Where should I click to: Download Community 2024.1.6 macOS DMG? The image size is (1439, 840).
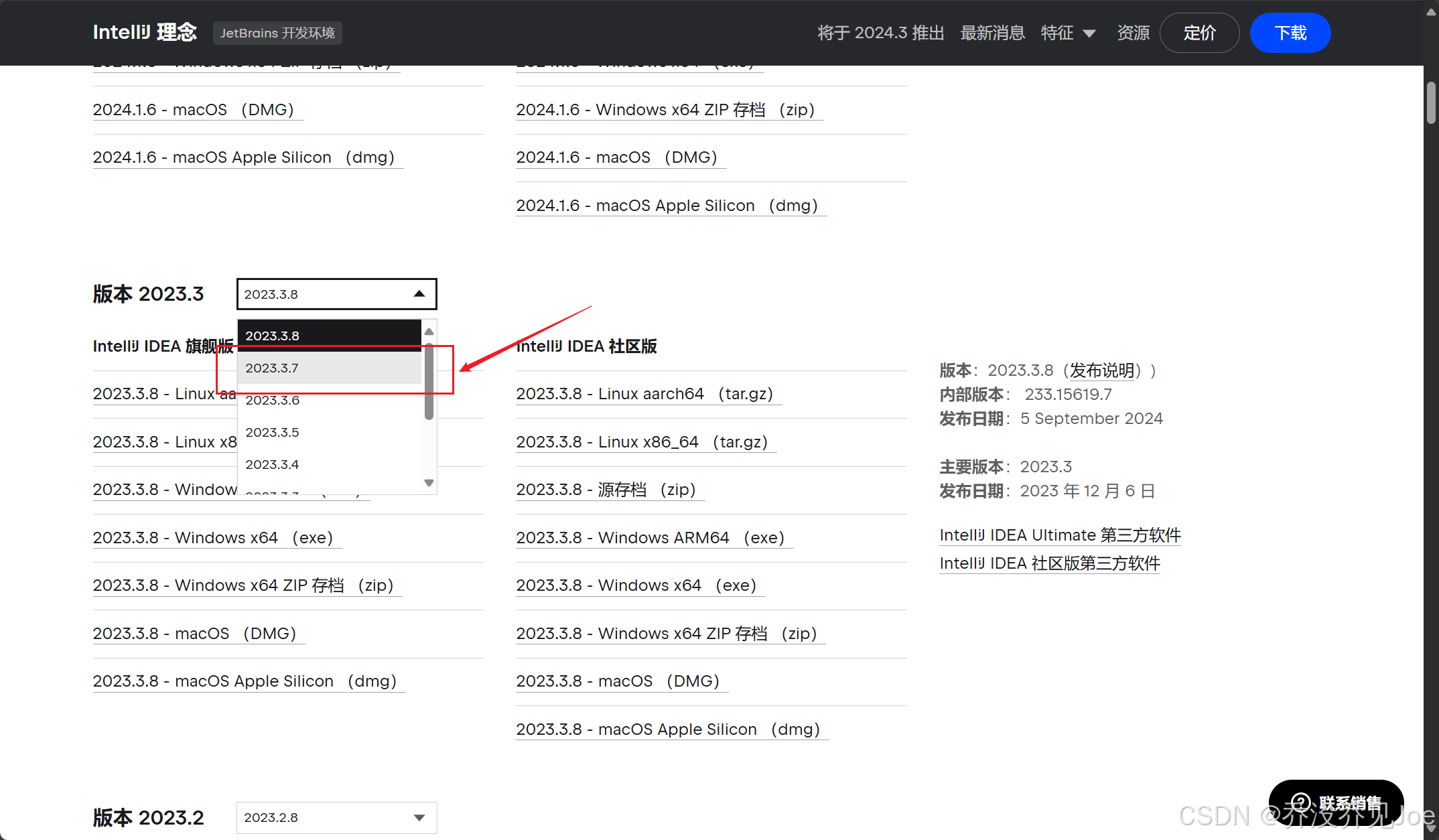click(x=621, y=157)
